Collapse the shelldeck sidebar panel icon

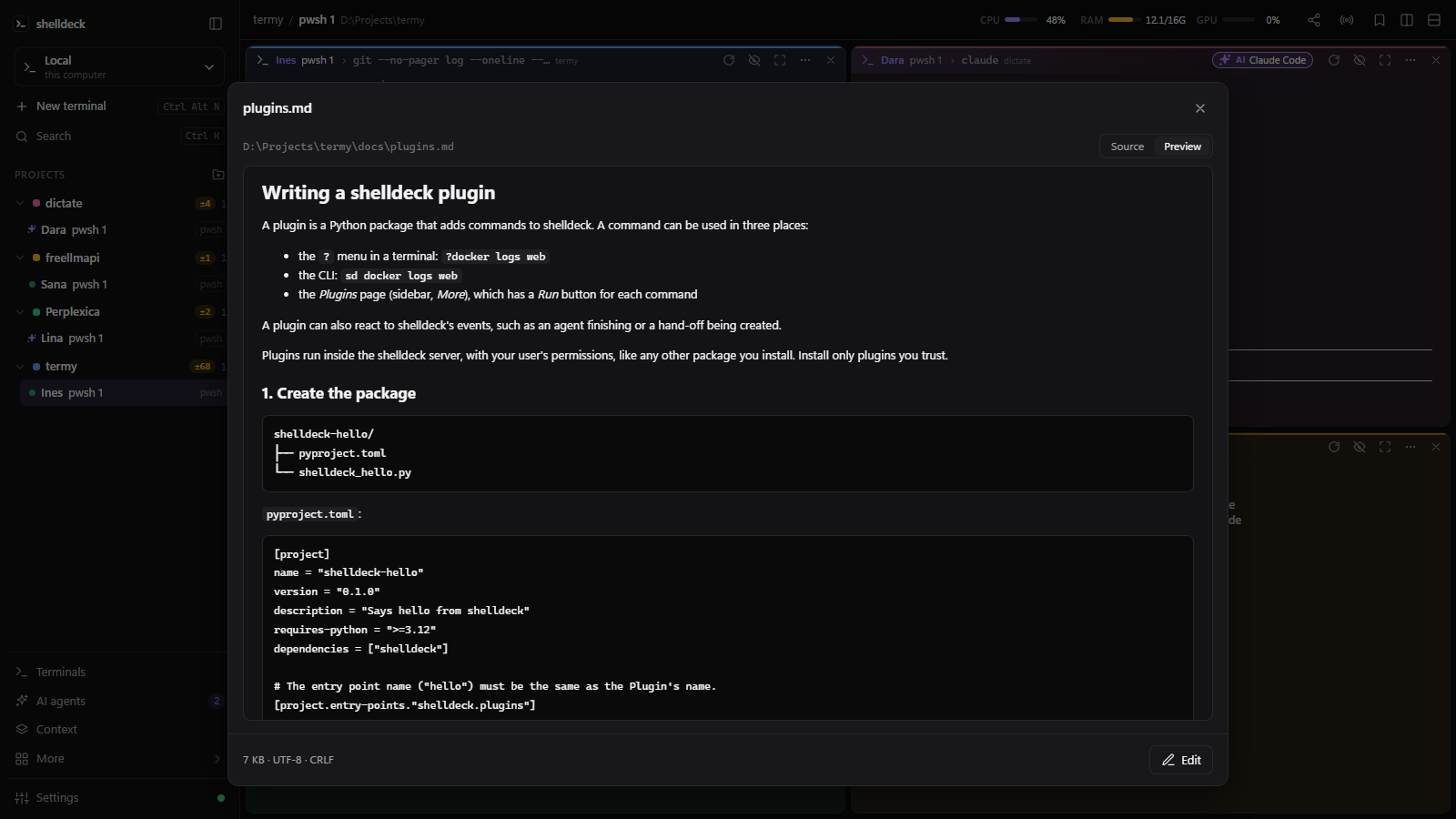pyautogui.click(x=216, y=24)
